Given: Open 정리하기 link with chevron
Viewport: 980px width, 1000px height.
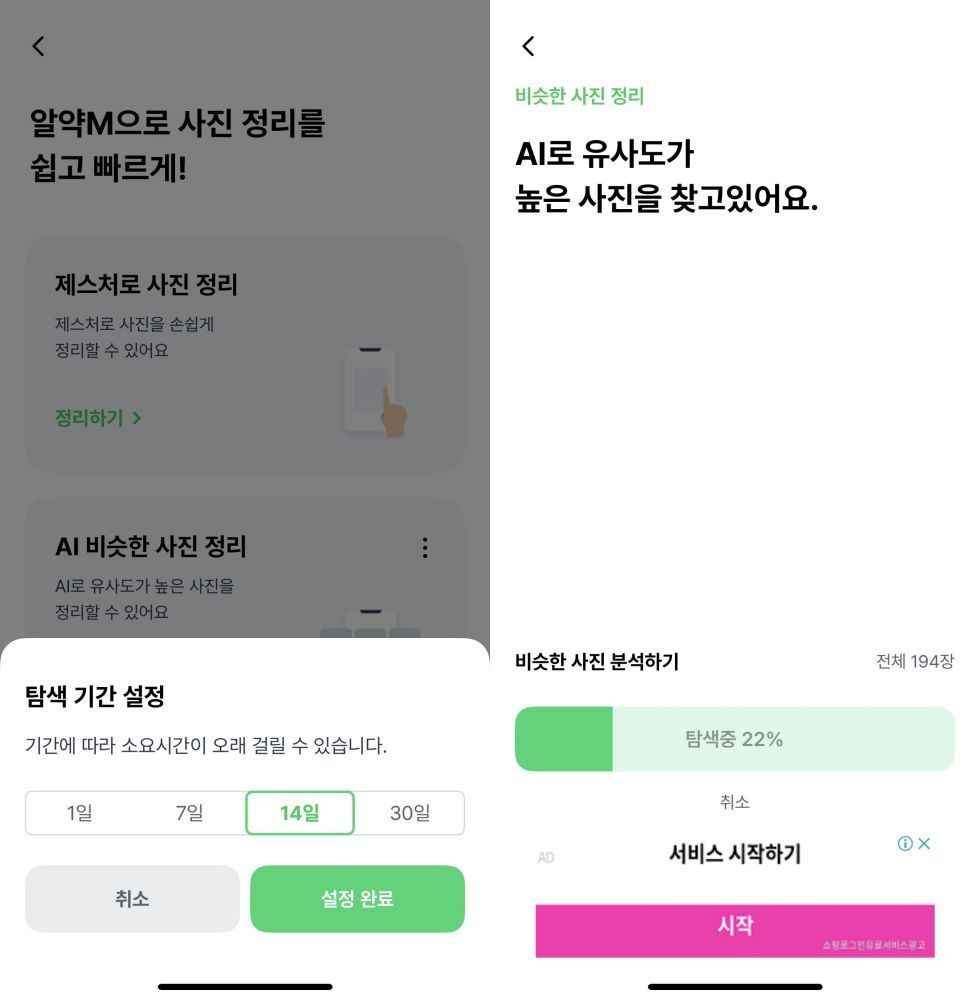Looking at the screenshot, I should pos(98,418).
